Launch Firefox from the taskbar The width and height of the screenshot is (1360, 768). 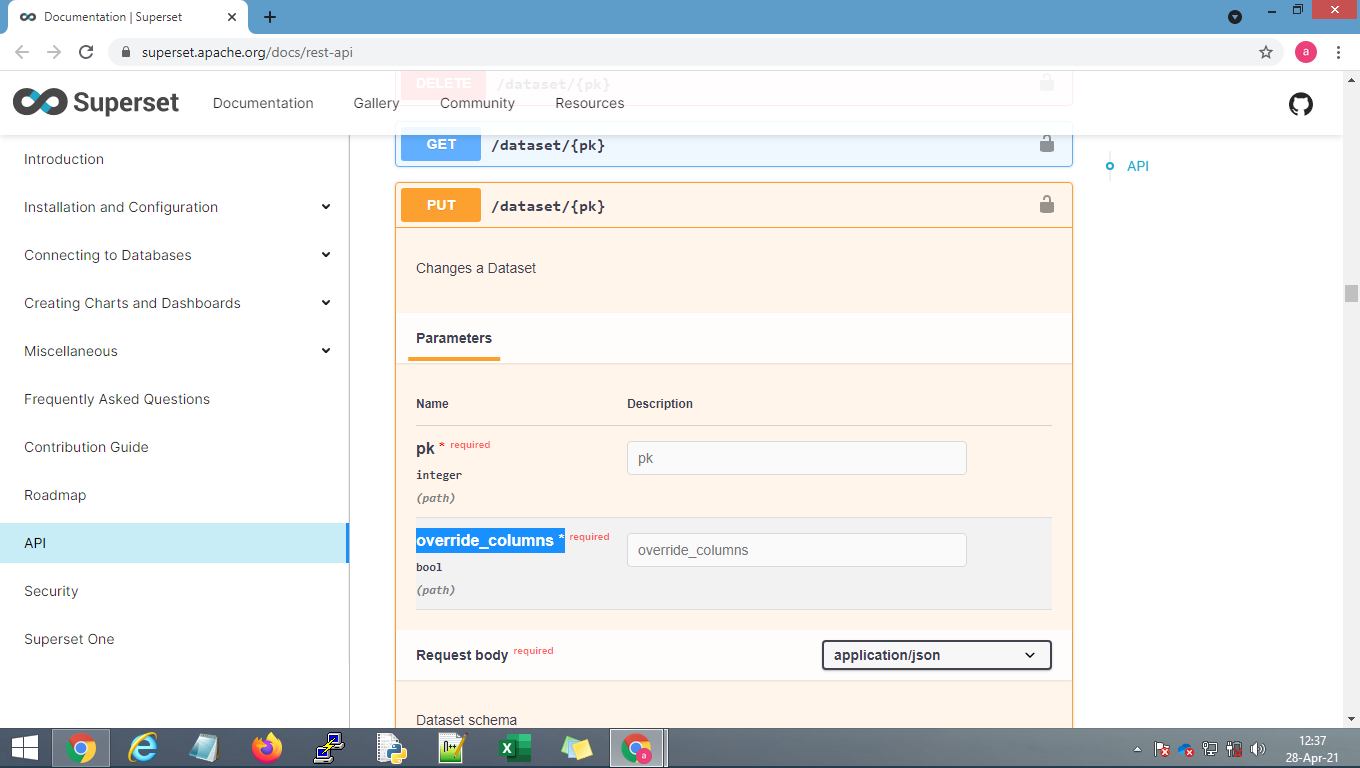(x=266, y=747)
